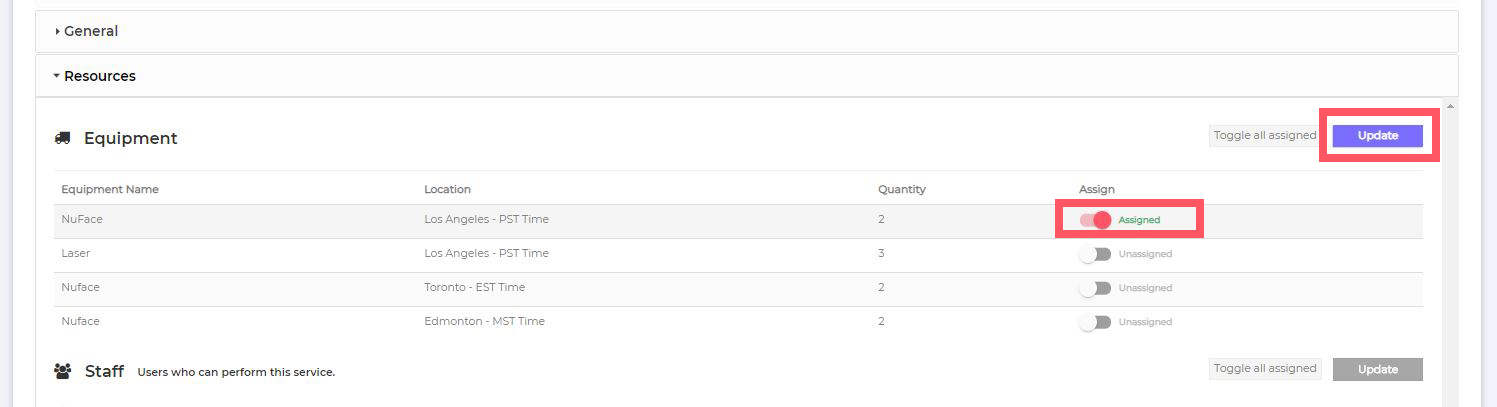Click the Assign column header
The height and width of the screenshot is (407, 1497).
pyautogui.click(x=1096, y=189)
